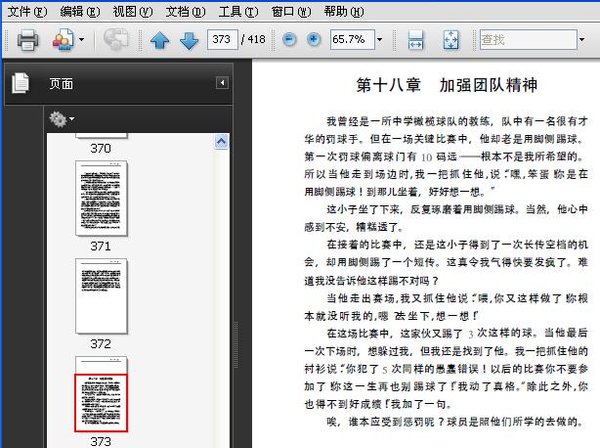The width and height of the screenshot is (600, 448).
Task: Go to previous page with up arrow
Action: click(x=160, y=40)
